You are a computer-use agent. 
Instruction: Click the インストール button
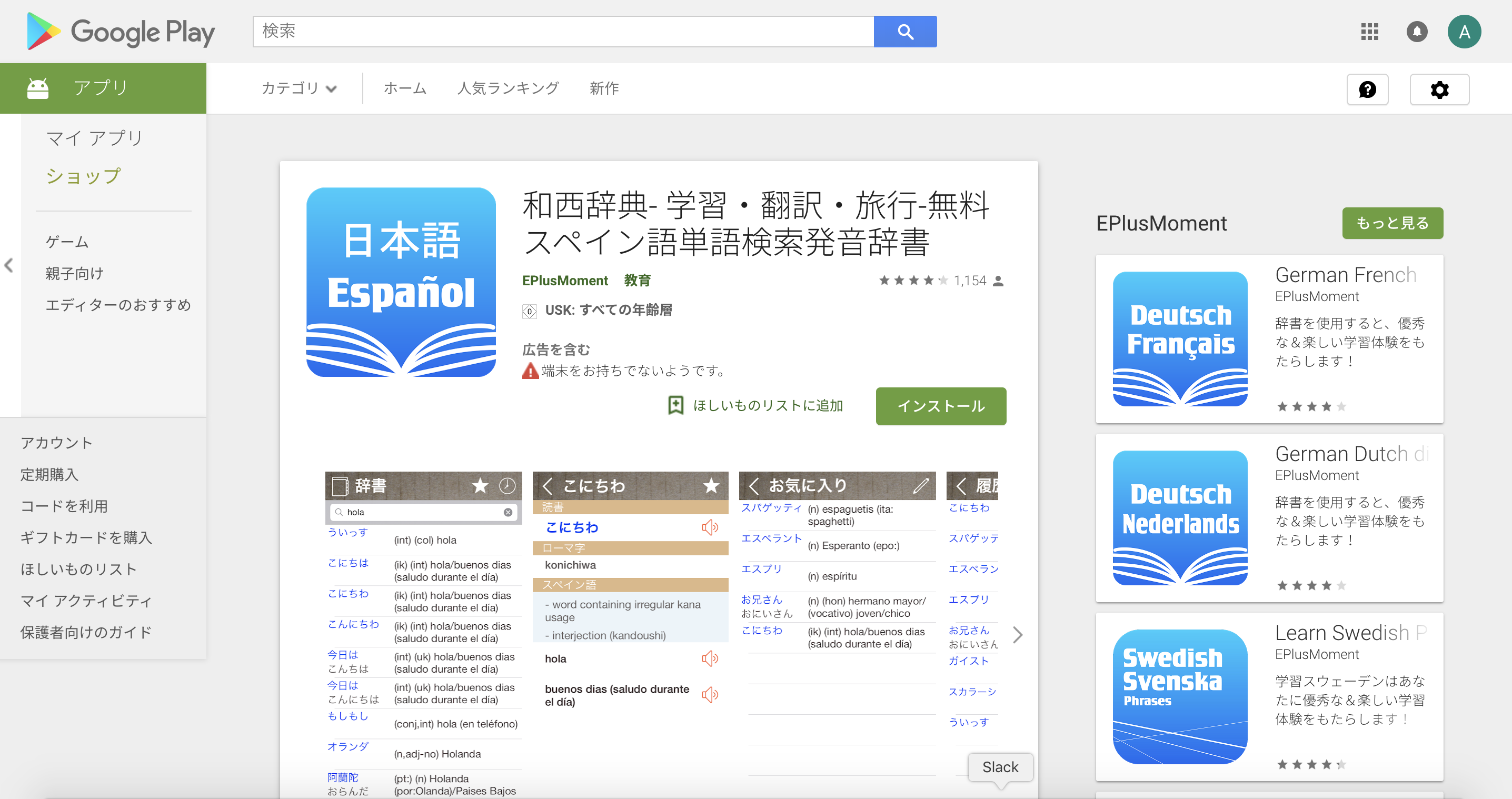[941, 406]
